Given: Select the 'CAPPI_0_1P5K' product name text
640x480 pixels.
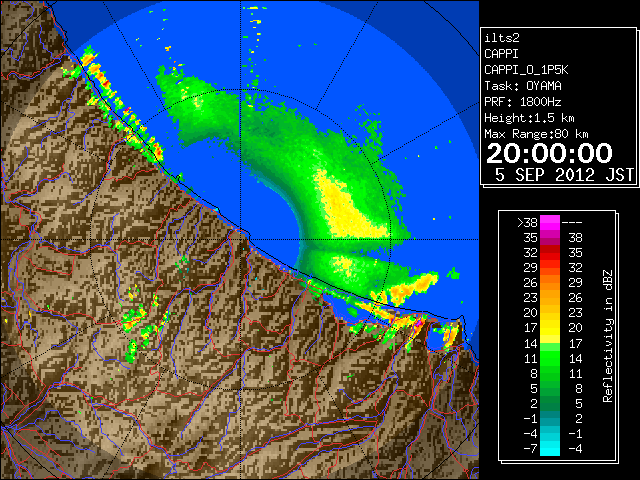Looking at the screenshot, I should coord(526,70).
